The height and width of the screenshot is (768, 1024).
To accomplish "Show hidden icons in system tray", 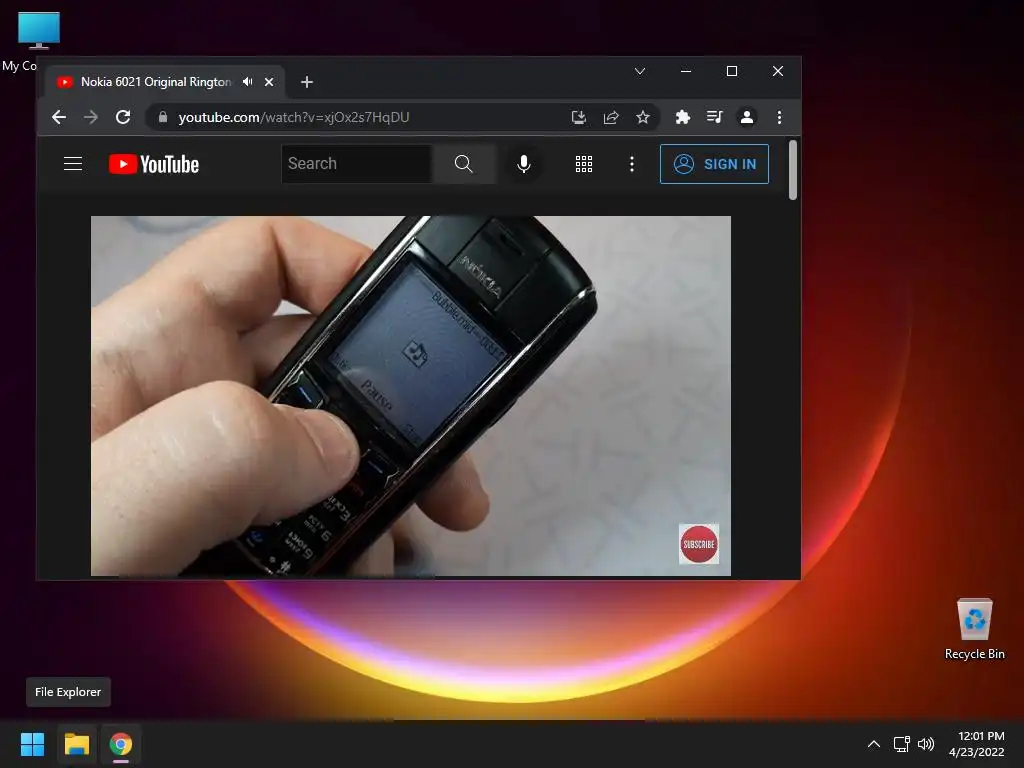I will pyautogui.click(x=874, y=744).
